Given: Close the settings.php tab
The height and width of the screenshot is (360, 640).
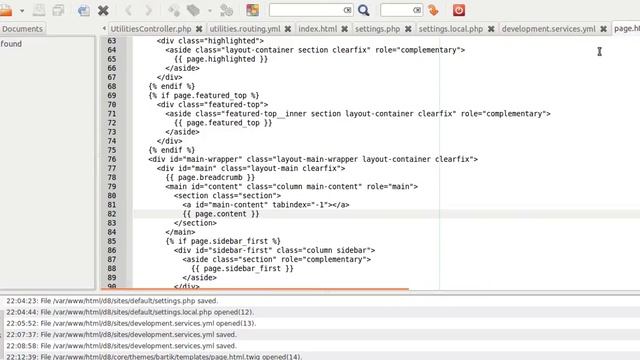Looking at the screenshot, I should pyautogui.click(x=408, y=29).
